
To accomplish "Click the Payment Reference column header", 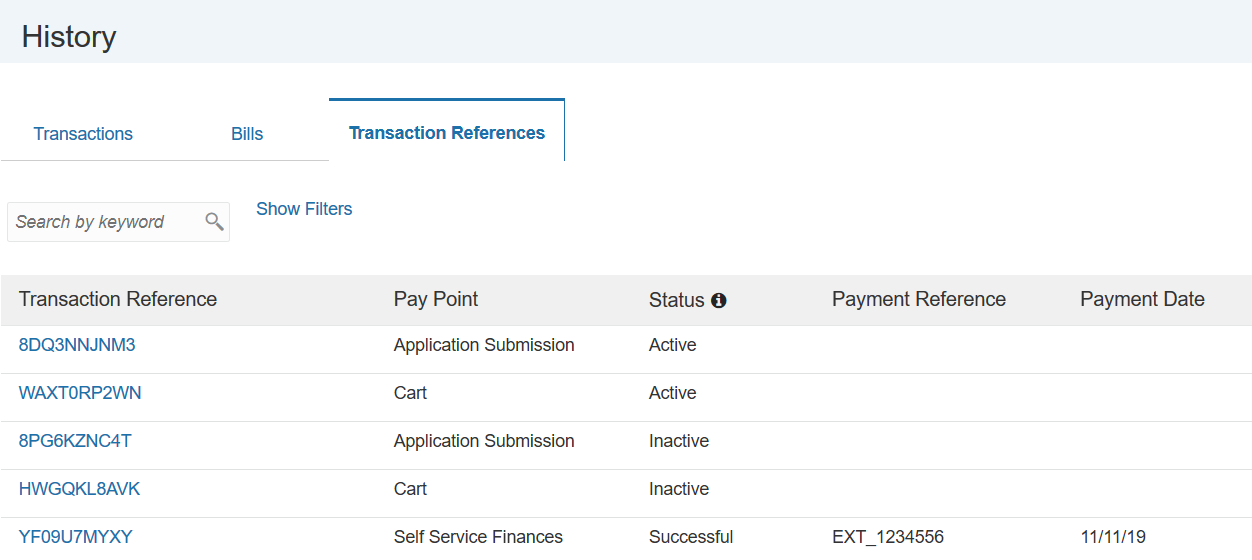I will point(919,299).
